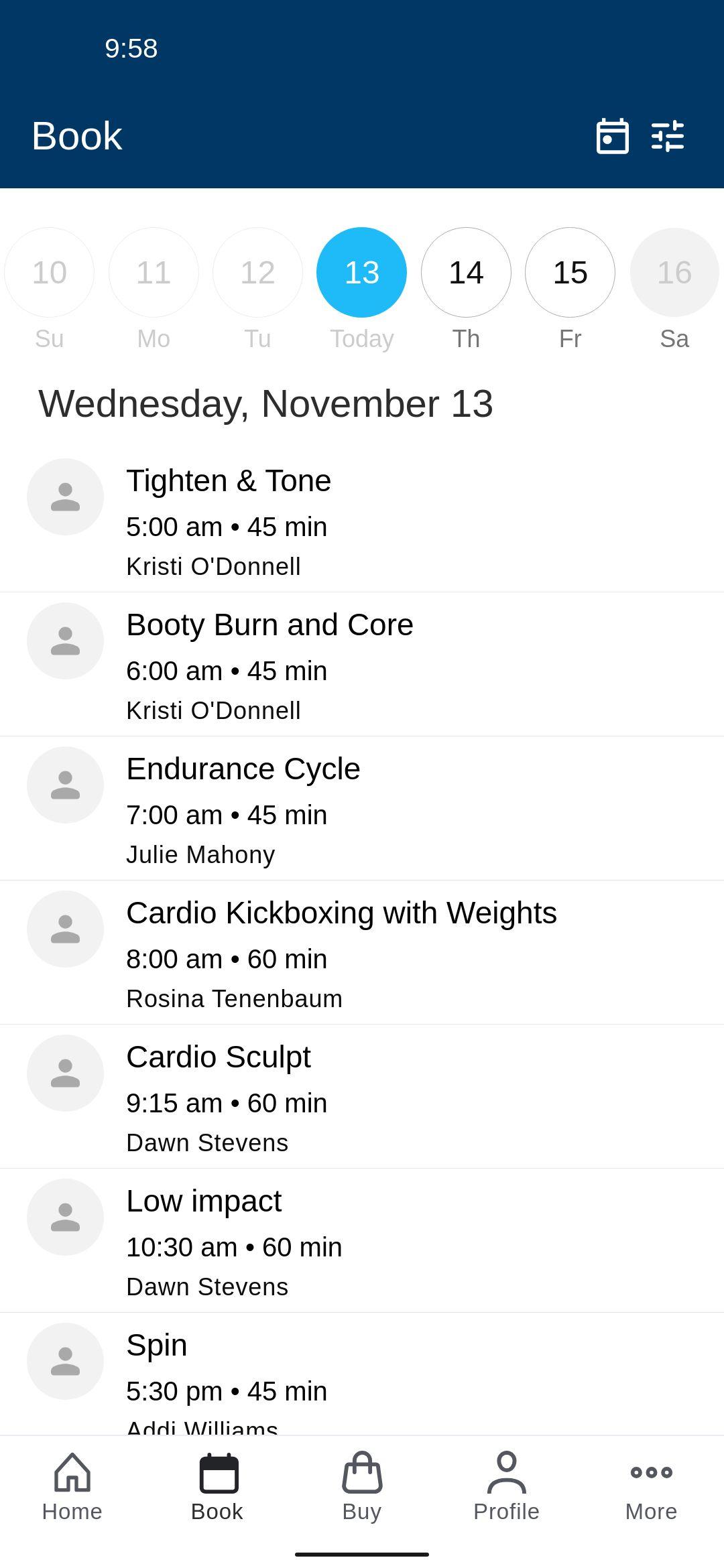Select Saturday the 16th date circle
Image resolution: width=724 pixels, height=1568 pixels.
coord(674,272)
